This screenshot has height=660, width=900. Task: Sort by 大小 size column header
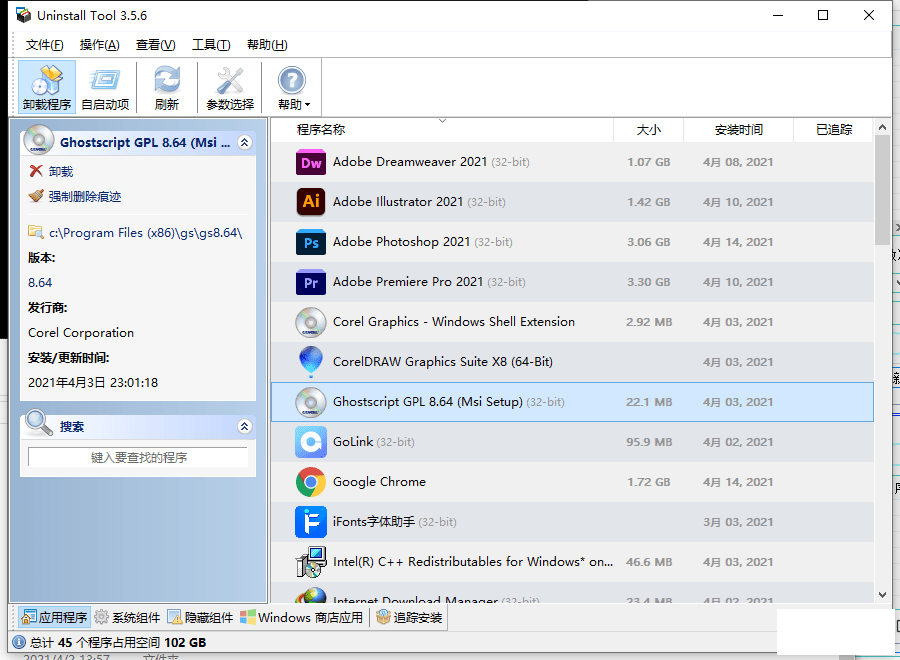point(649,130)
